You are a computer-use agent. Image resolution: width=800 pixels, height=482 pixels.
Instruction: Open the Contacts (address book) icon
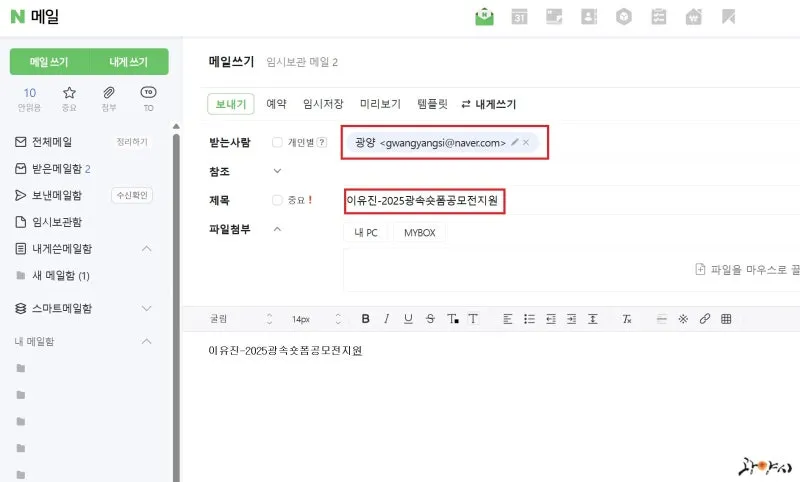589,17
